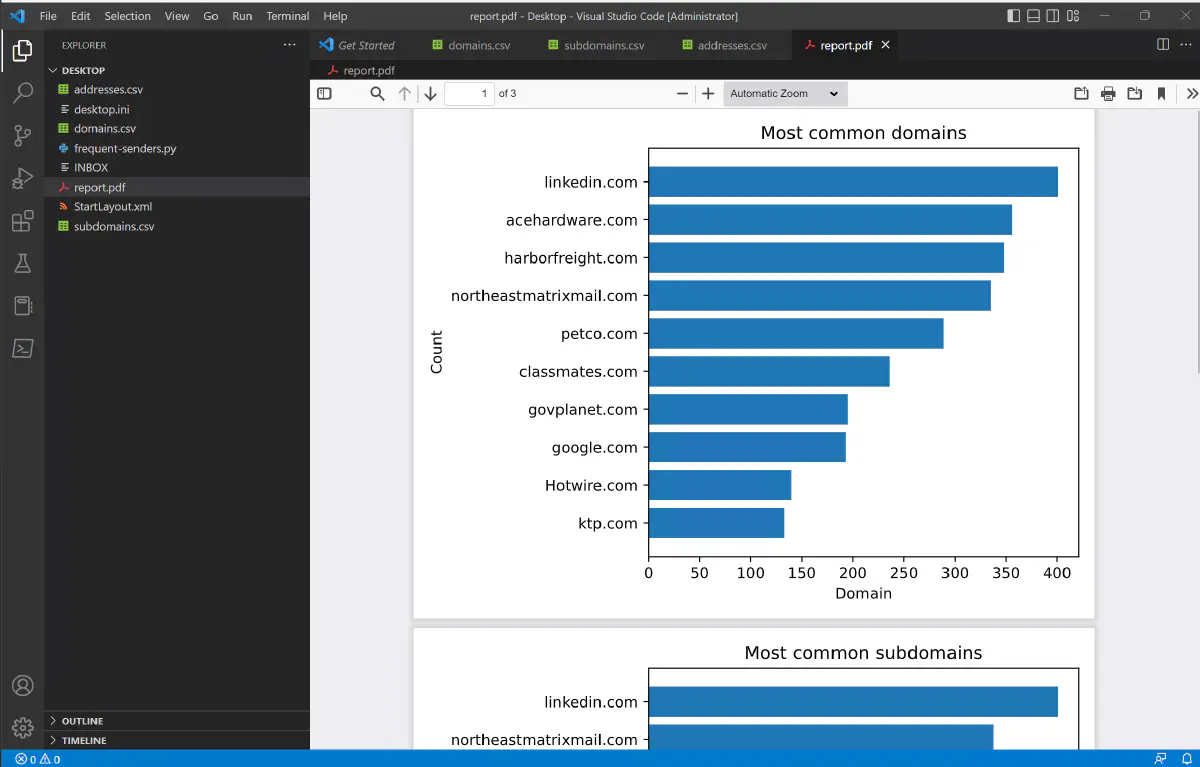The height and width of the screenshot is (767, 1200).
Task: Open the notebook-style activity bar icon
Action: 22,306
